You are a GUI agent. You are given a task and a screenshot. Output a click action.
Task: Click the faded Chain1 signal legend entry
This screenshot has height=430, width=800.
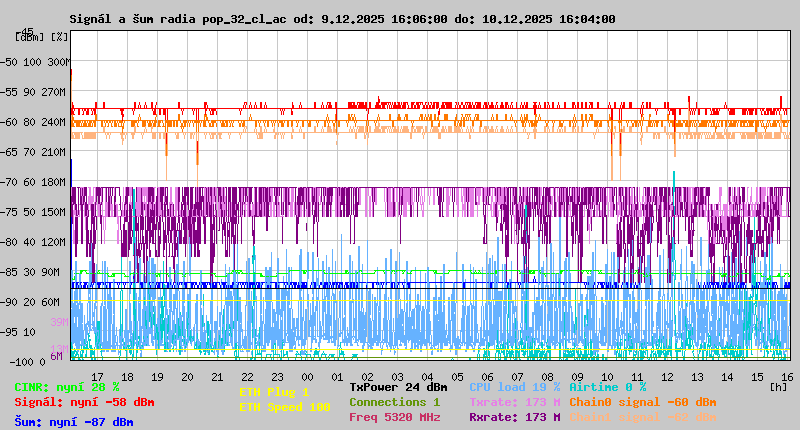[x=642, y=417]
